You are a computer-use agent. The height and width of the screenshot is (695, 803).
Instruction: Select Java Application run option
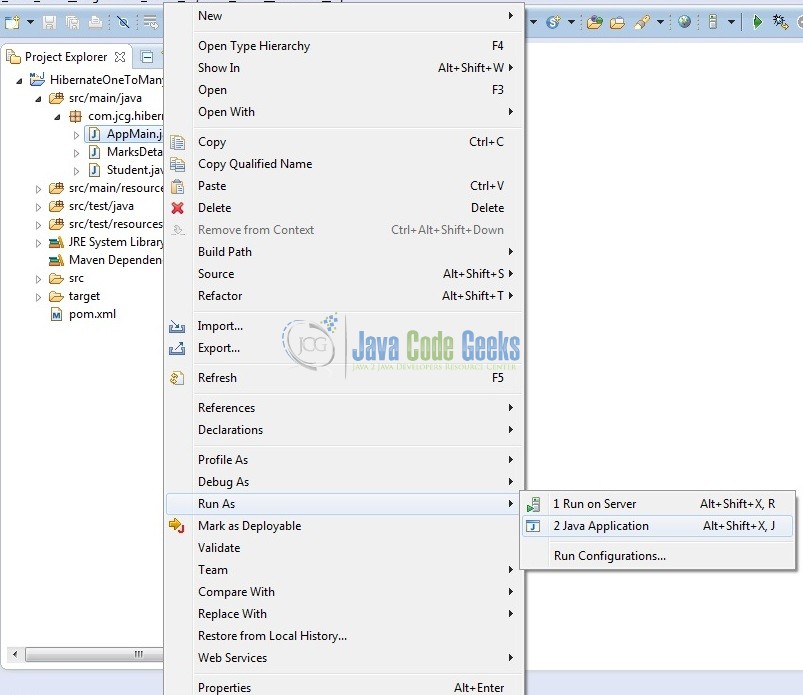(x=658, y=526)
